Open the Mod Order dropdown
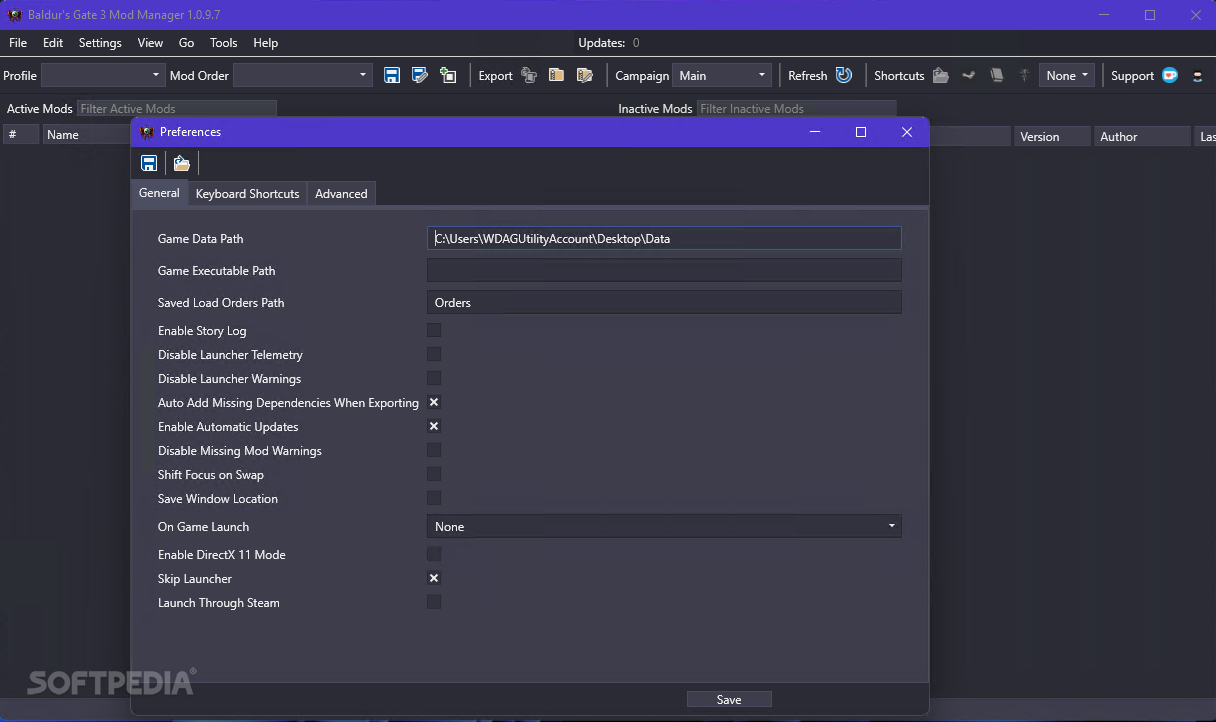This screenshot has height=722, width=1216. pyautogui.click(x=303, y=75)
